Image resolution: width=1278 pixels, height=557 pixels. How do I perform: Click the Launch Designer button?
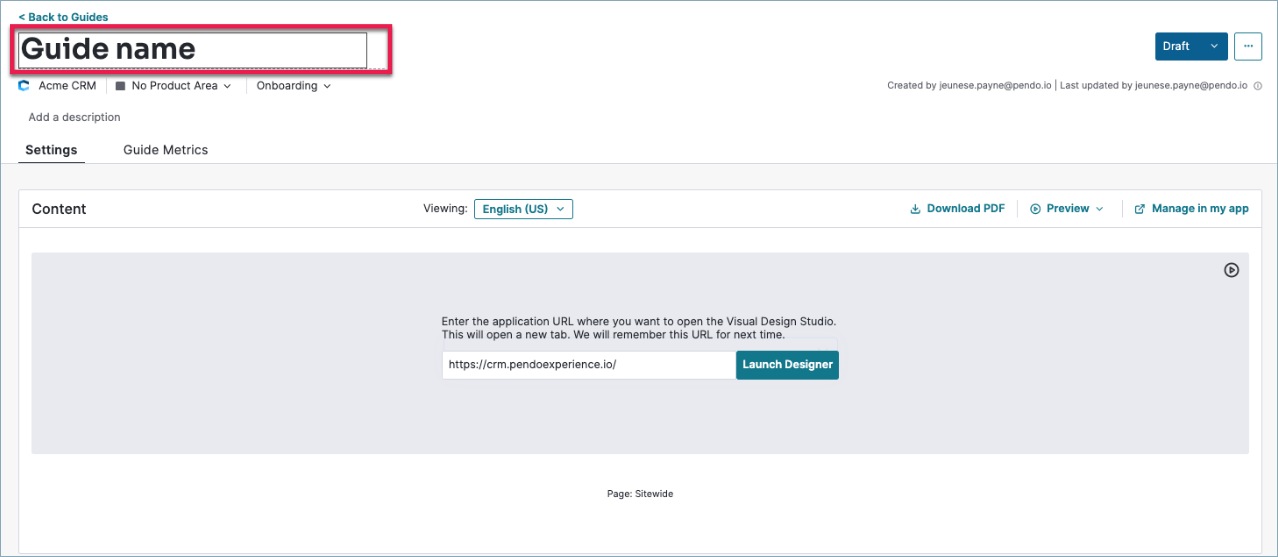pyautogui.click(x=787, y=365)
